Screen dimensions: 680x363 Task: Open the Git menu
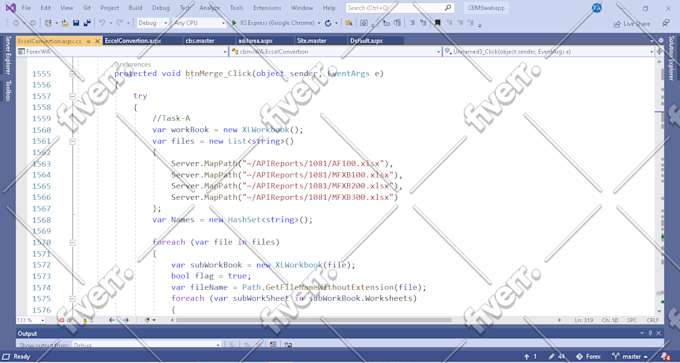click(87, 8)
